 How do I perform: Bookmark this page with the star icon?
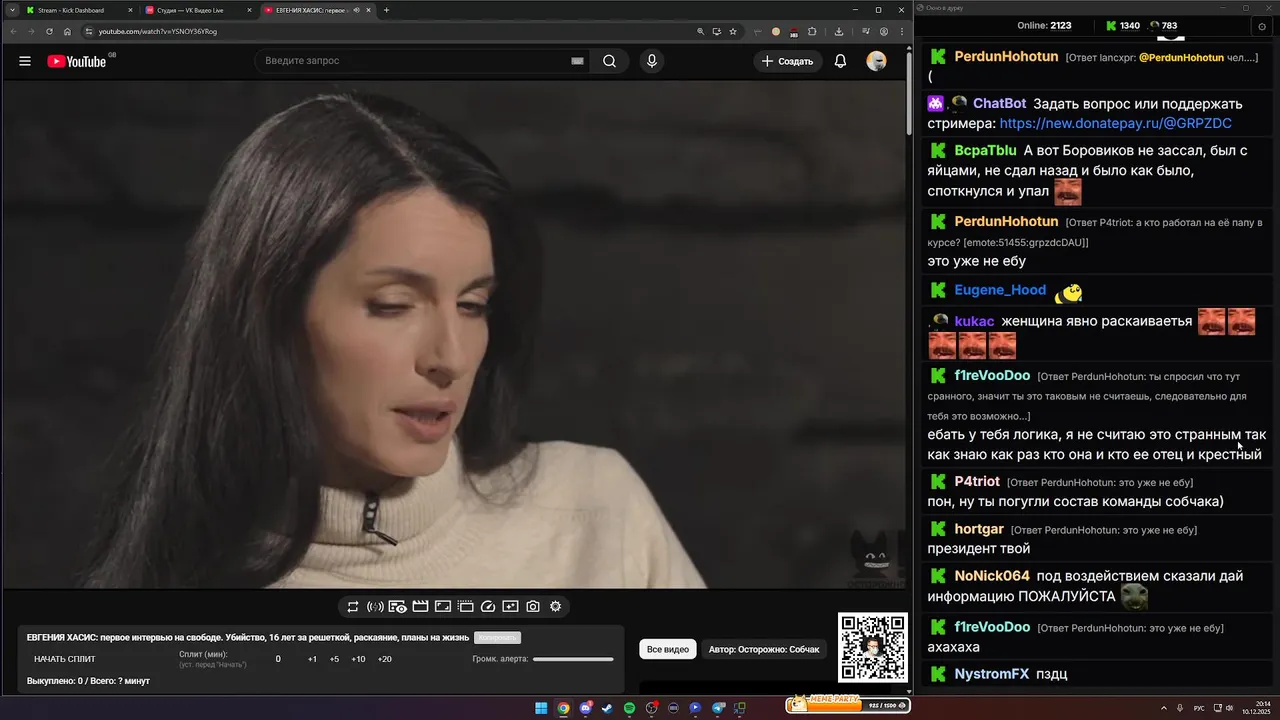point(733,31)
